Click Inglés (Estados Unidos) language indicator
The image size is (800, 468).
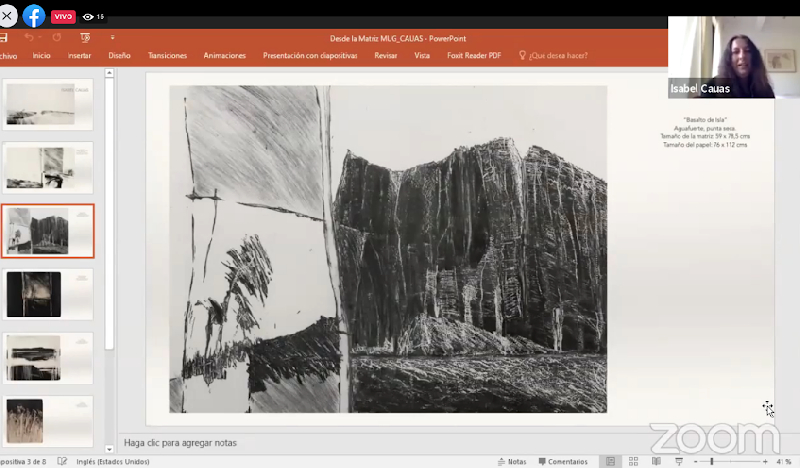point(113,461)
